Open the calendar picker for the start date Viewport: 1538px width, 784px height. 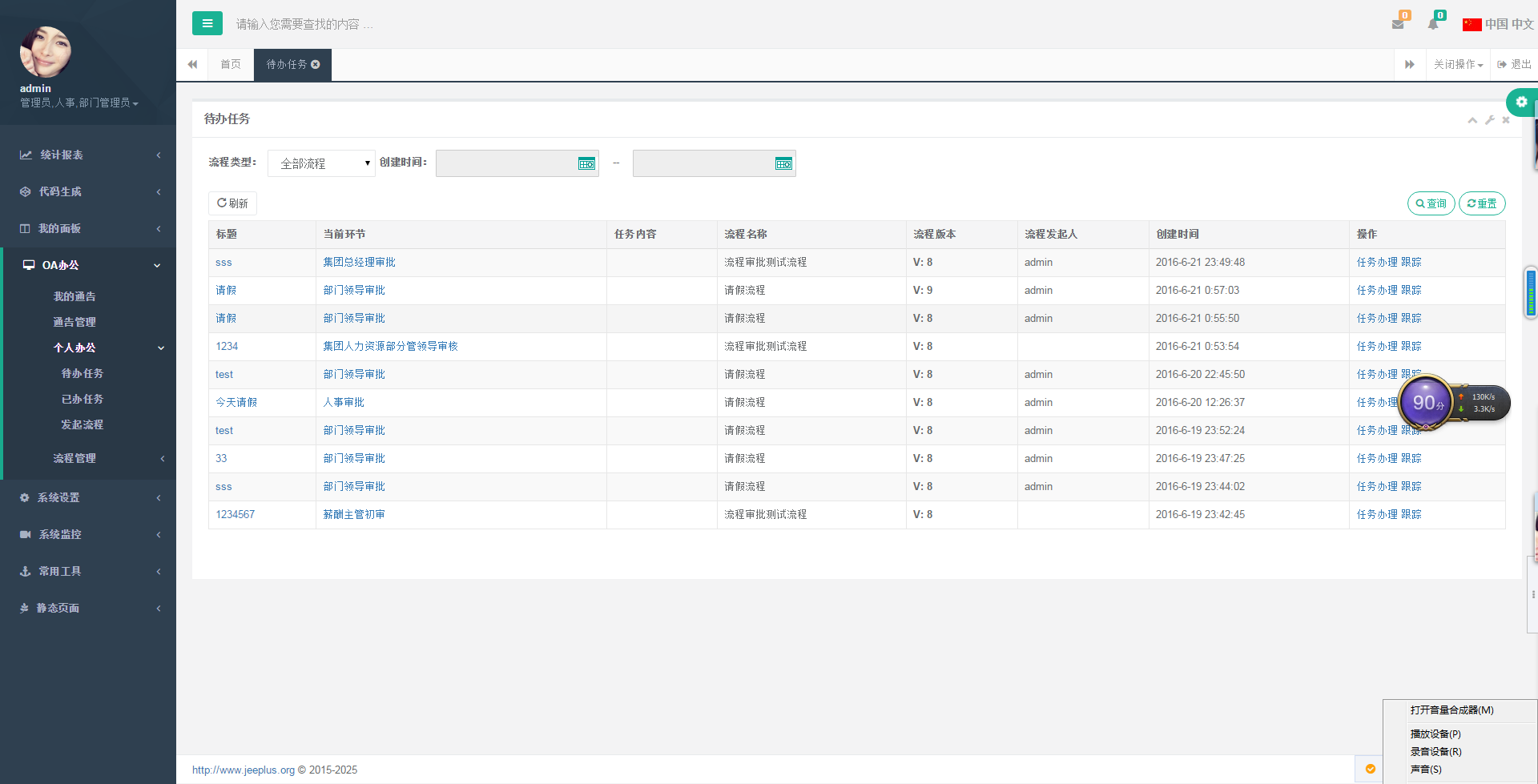586,163
